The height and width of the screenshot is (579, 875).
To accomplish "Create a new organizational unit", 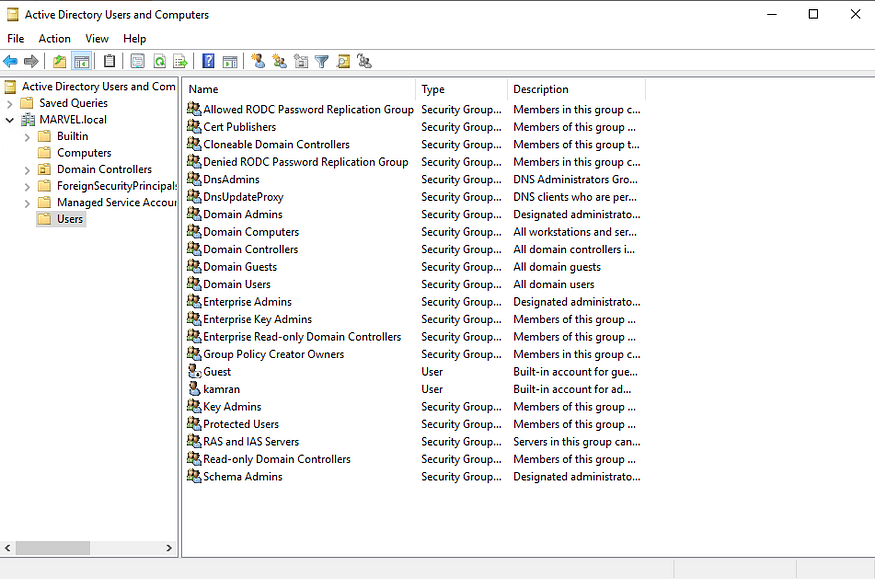I will pos(300,61).
